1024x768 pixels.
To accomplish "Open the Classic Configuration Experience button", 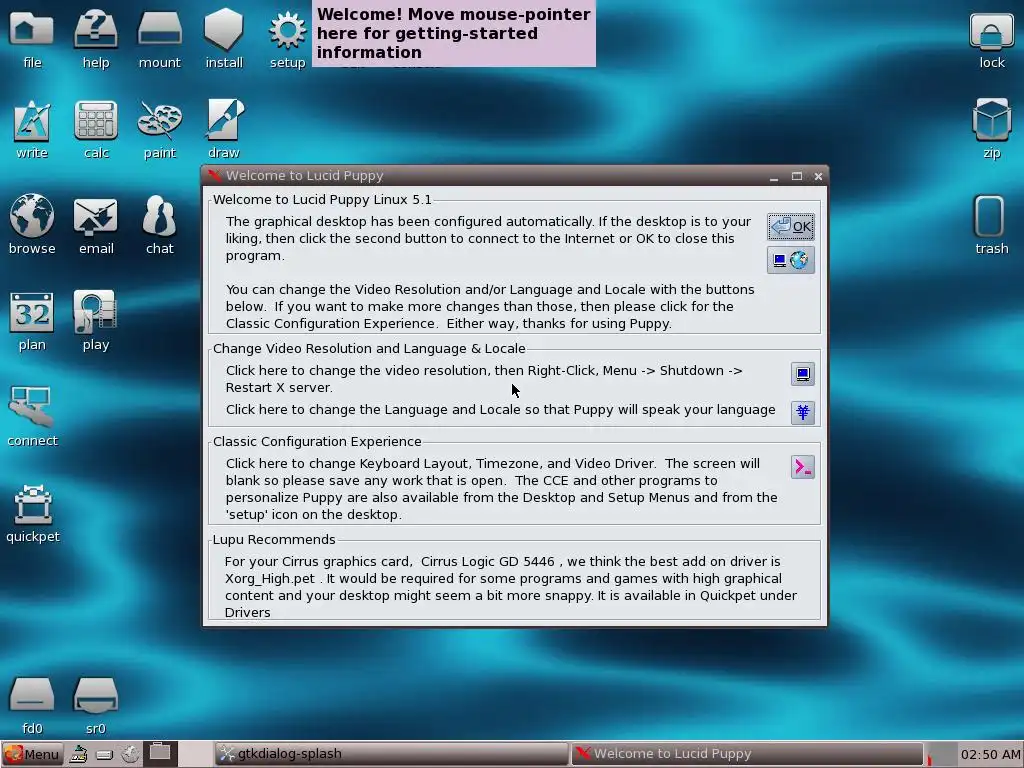I will click(803, 467).
